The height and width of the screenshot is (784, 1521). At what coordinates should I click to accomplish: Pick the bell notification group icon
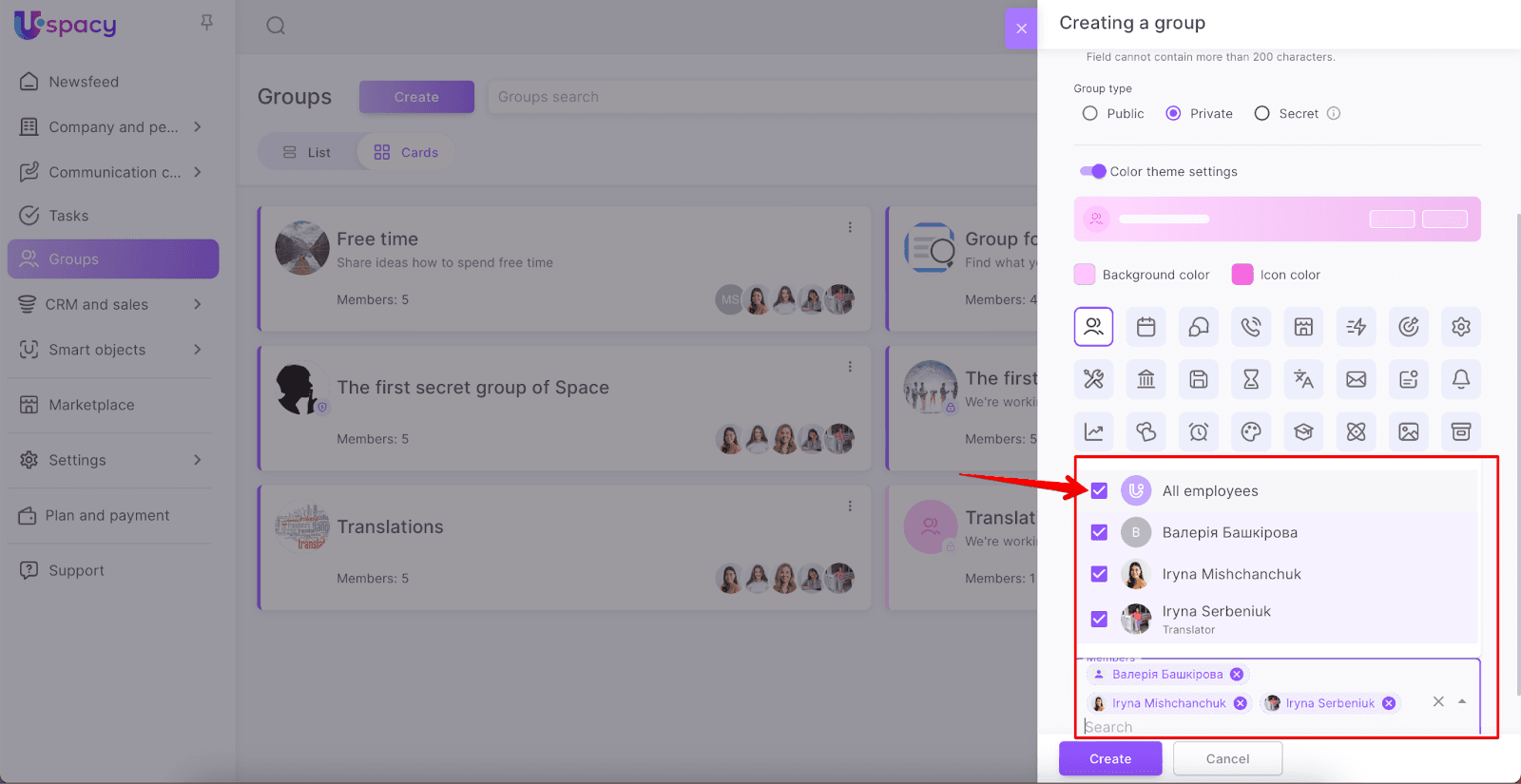point(1460,379)
